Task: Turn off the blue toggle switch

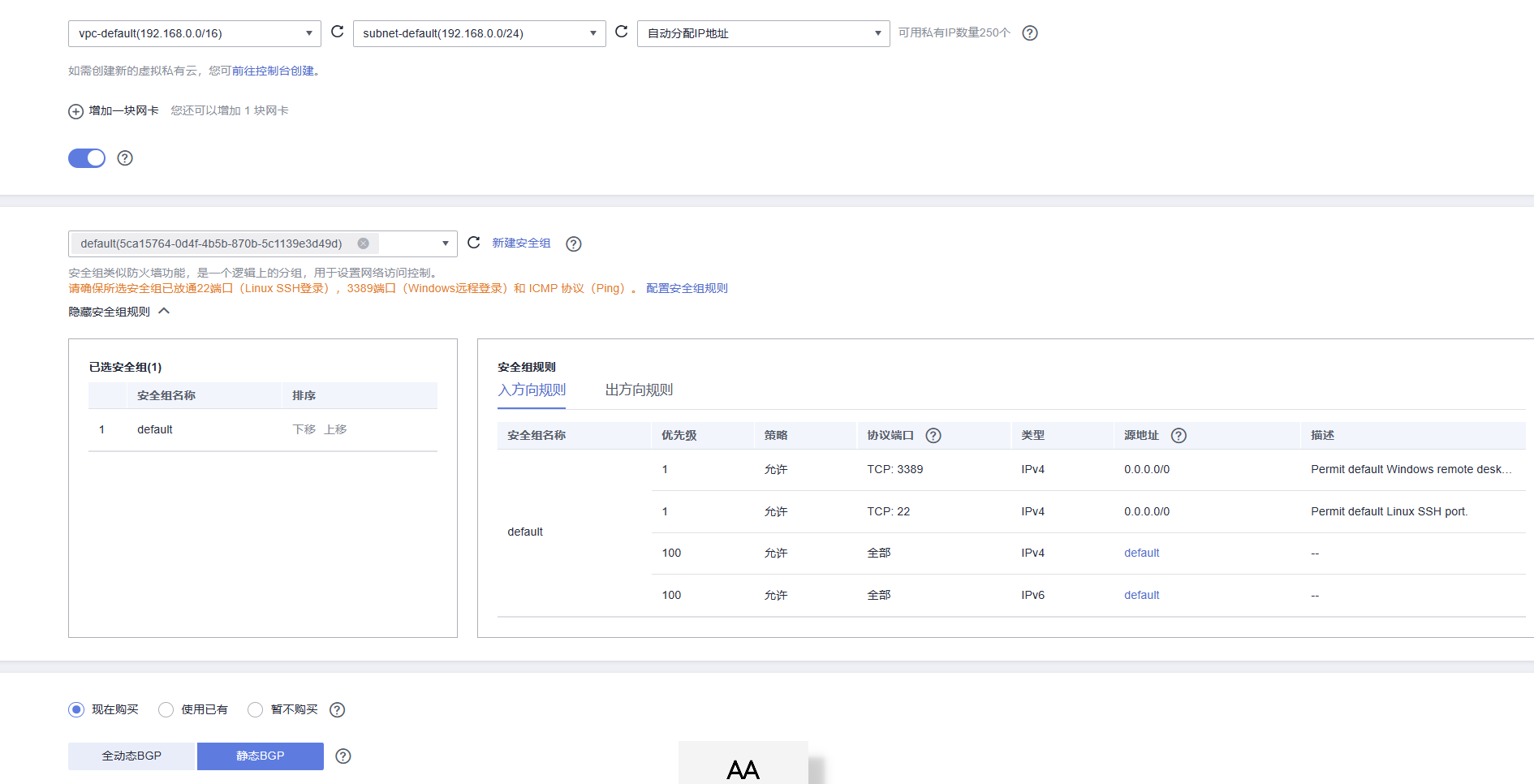Action: (87, 158)
